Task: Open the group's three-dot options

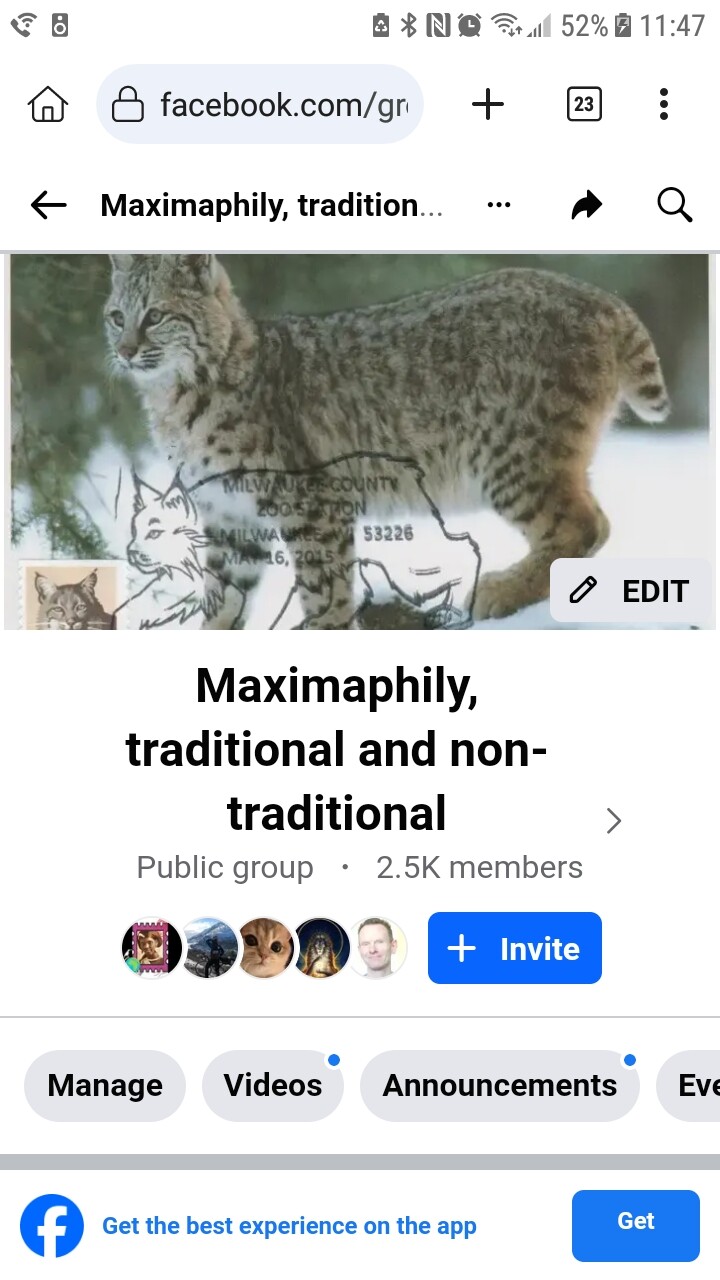Action: point(498,205)
